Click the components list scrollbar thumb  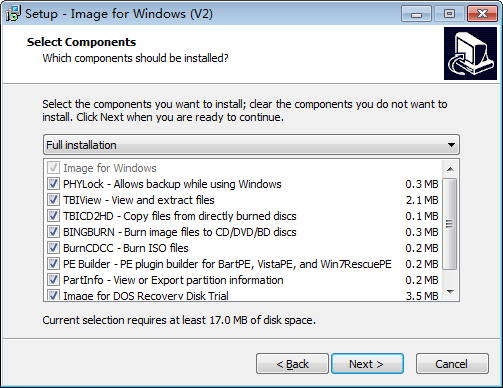click(450, 224)
